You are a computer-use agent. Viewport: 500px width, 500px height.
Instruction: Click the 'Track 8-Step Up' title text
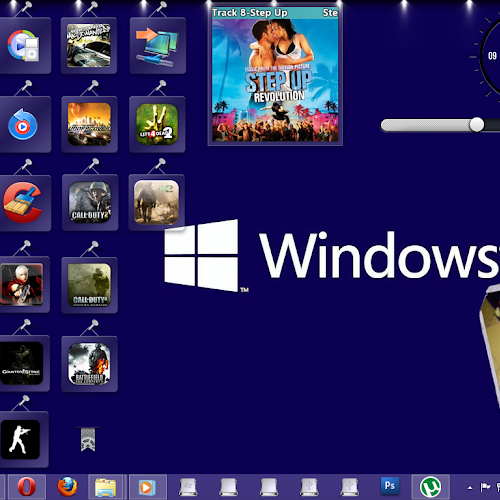(x=250, y=13)
